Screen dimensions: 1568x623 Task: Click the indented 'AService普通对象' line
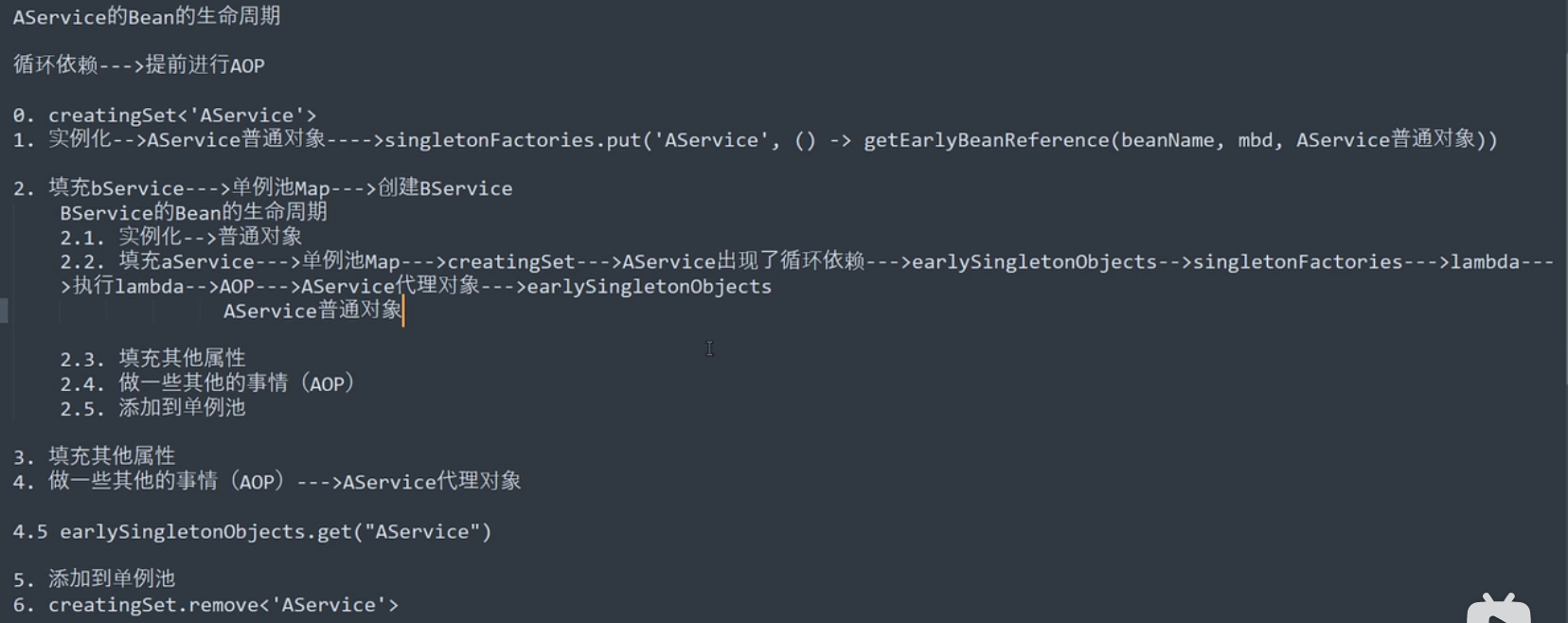[x=312, y=311]
